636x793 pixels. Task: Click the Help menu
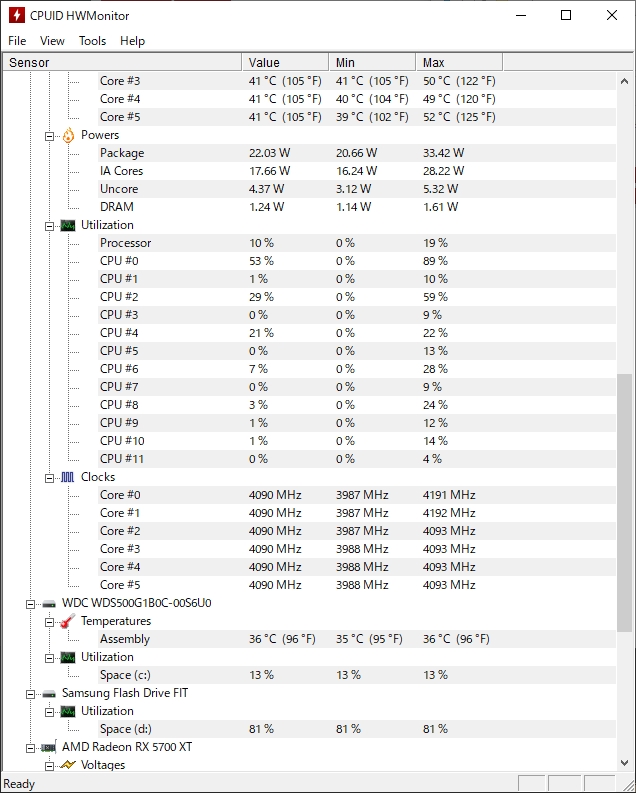click(132, 41)
